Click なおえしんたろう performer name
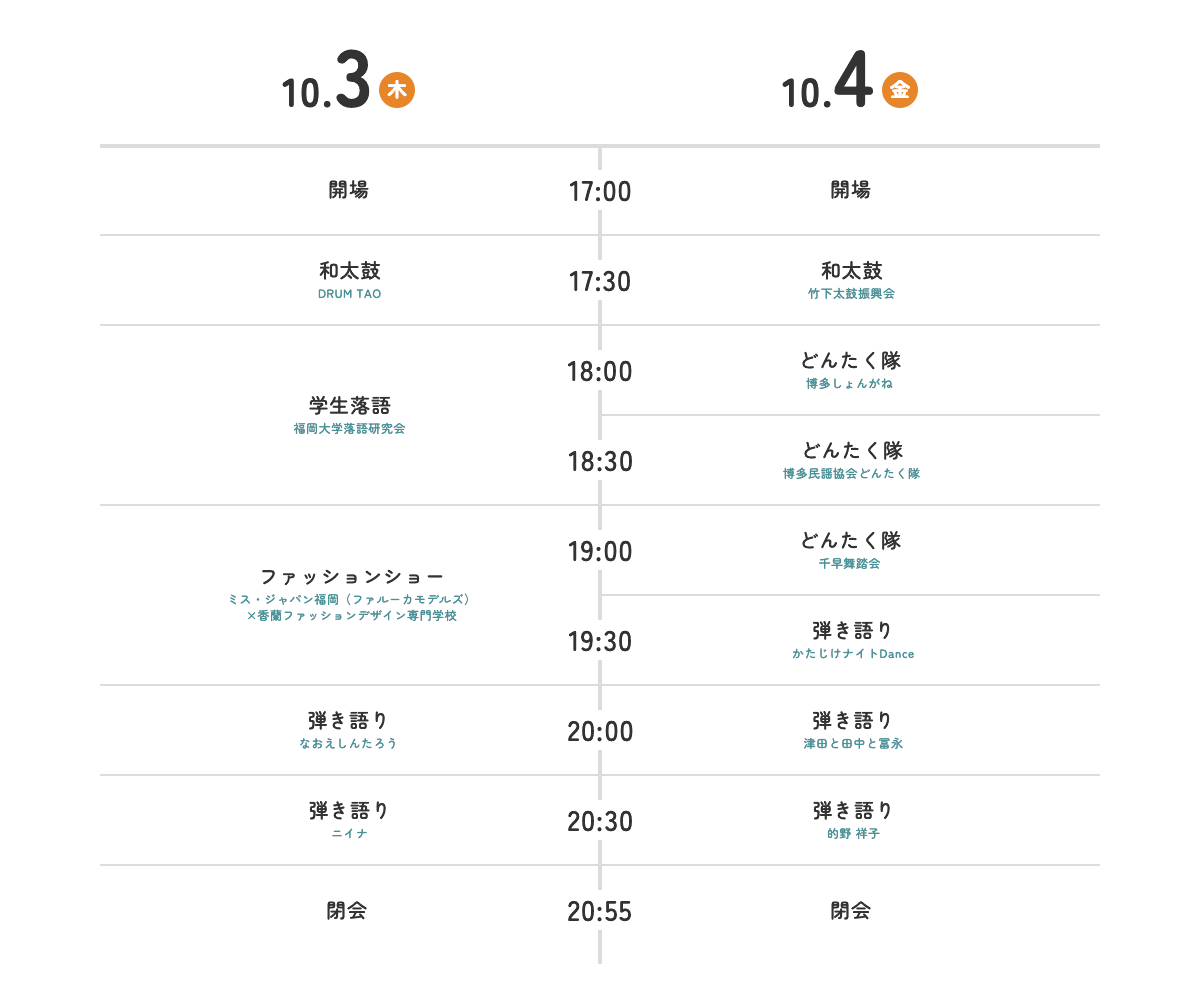 [x=348, y=744]
